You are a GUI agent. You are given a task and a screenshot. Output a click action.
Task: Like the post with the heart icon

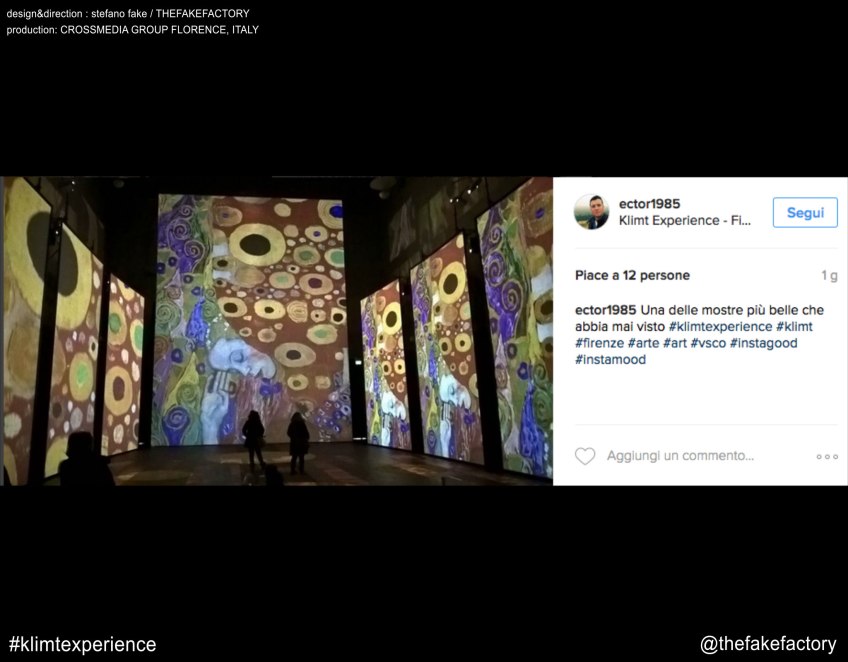coord(585,456)
